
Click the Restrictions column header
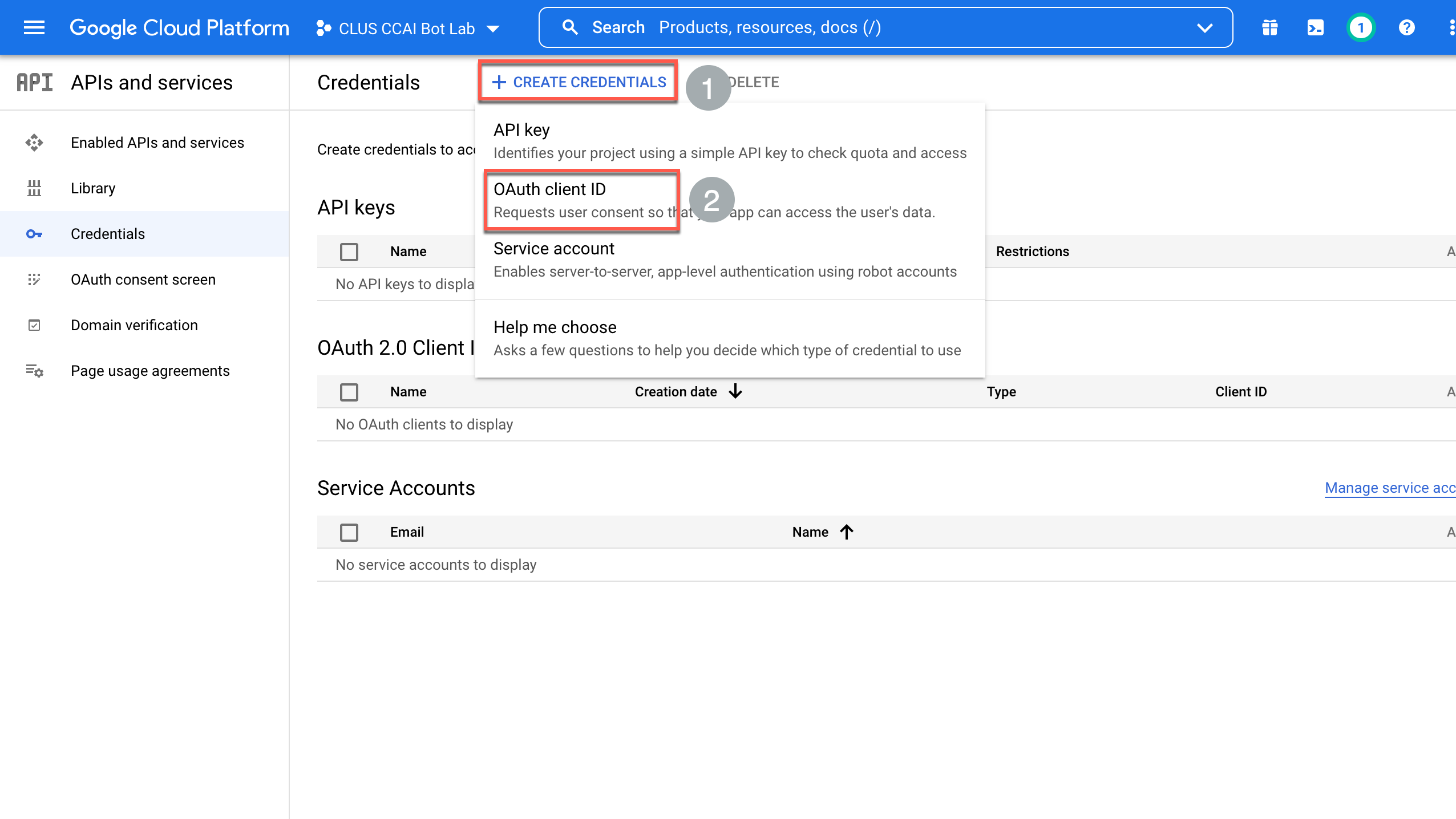coord(1033,252)
